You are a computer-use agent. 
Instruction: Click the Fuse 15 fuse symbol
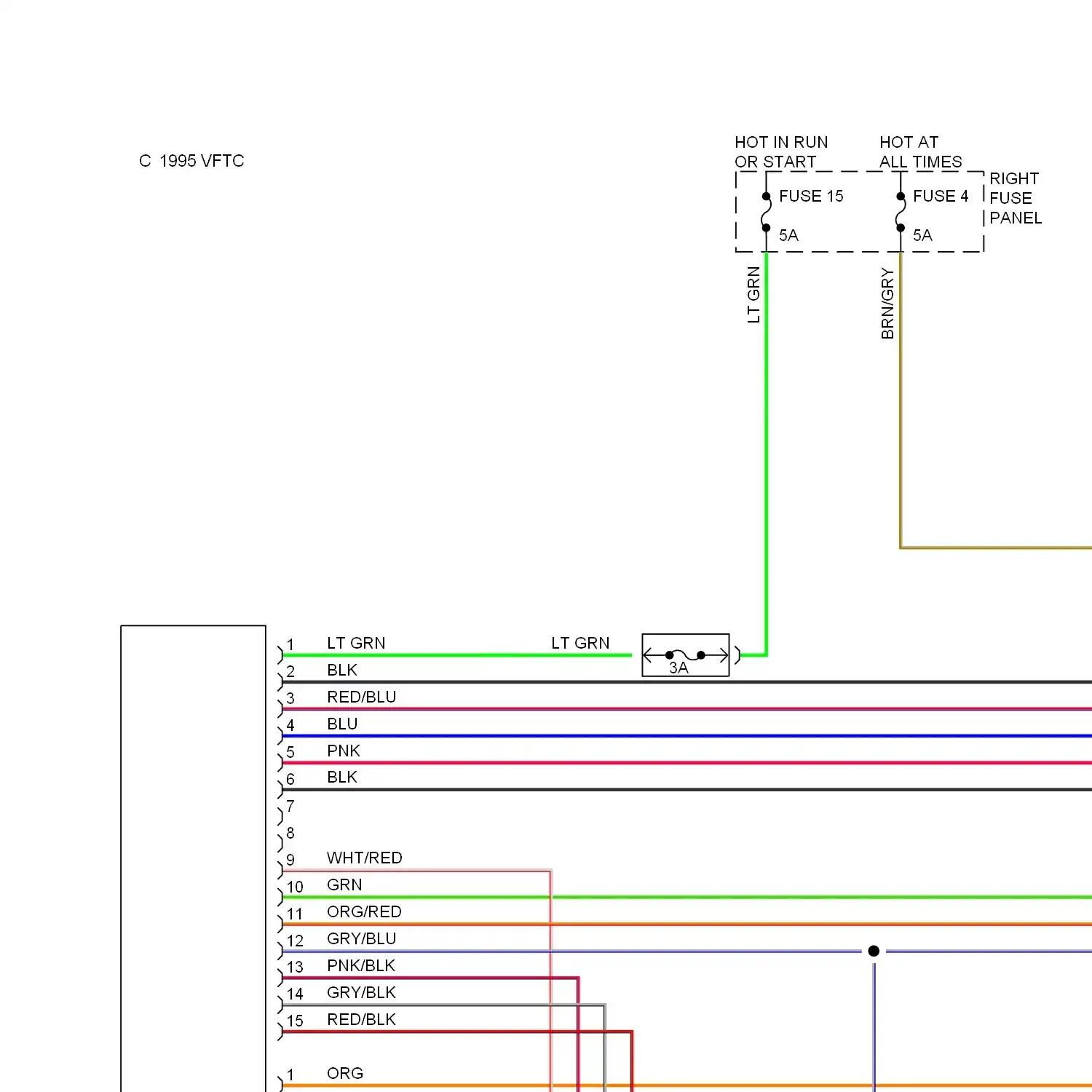click(x=766, y=212)
